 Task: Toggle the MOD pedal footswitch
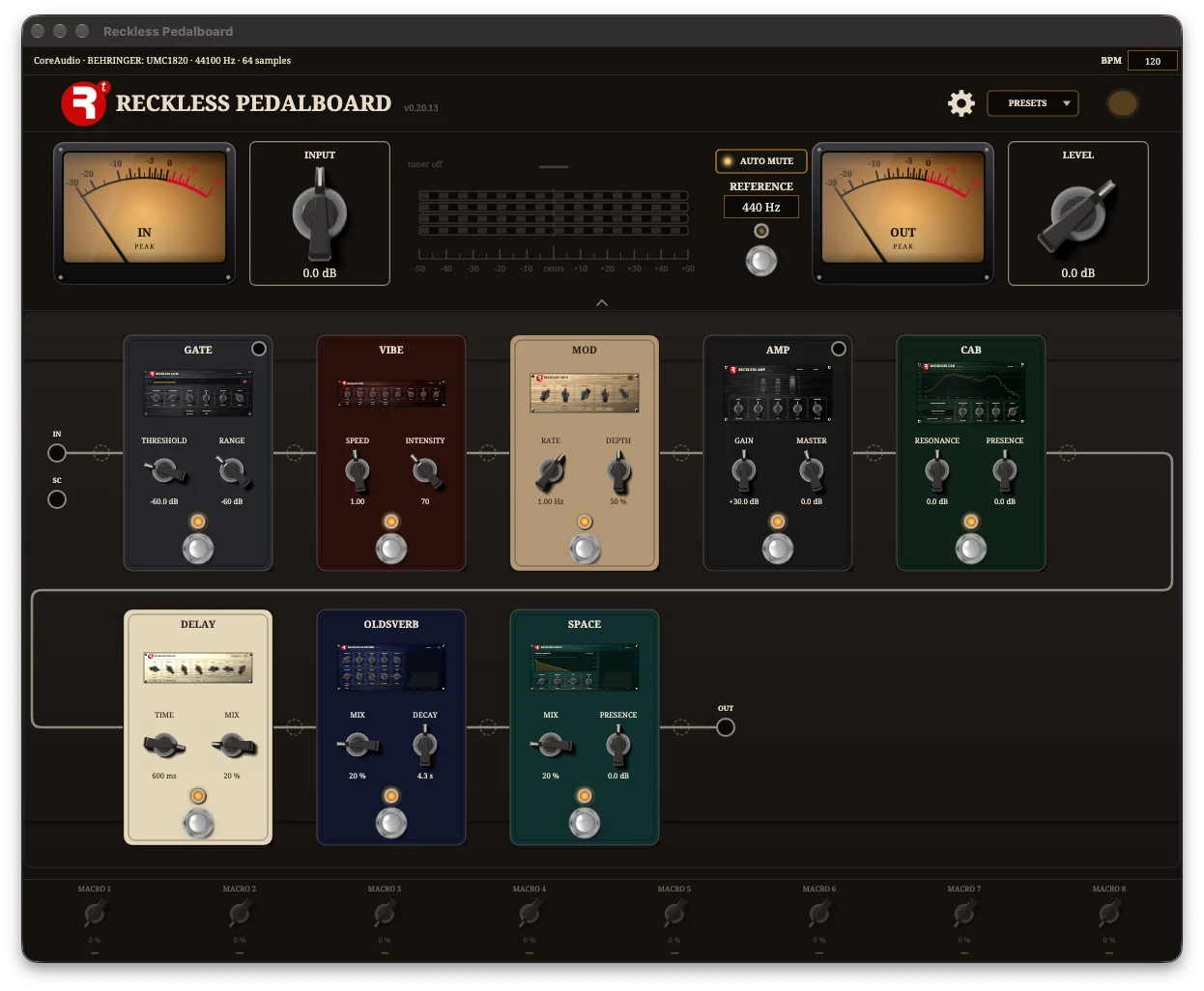point(585,549)
